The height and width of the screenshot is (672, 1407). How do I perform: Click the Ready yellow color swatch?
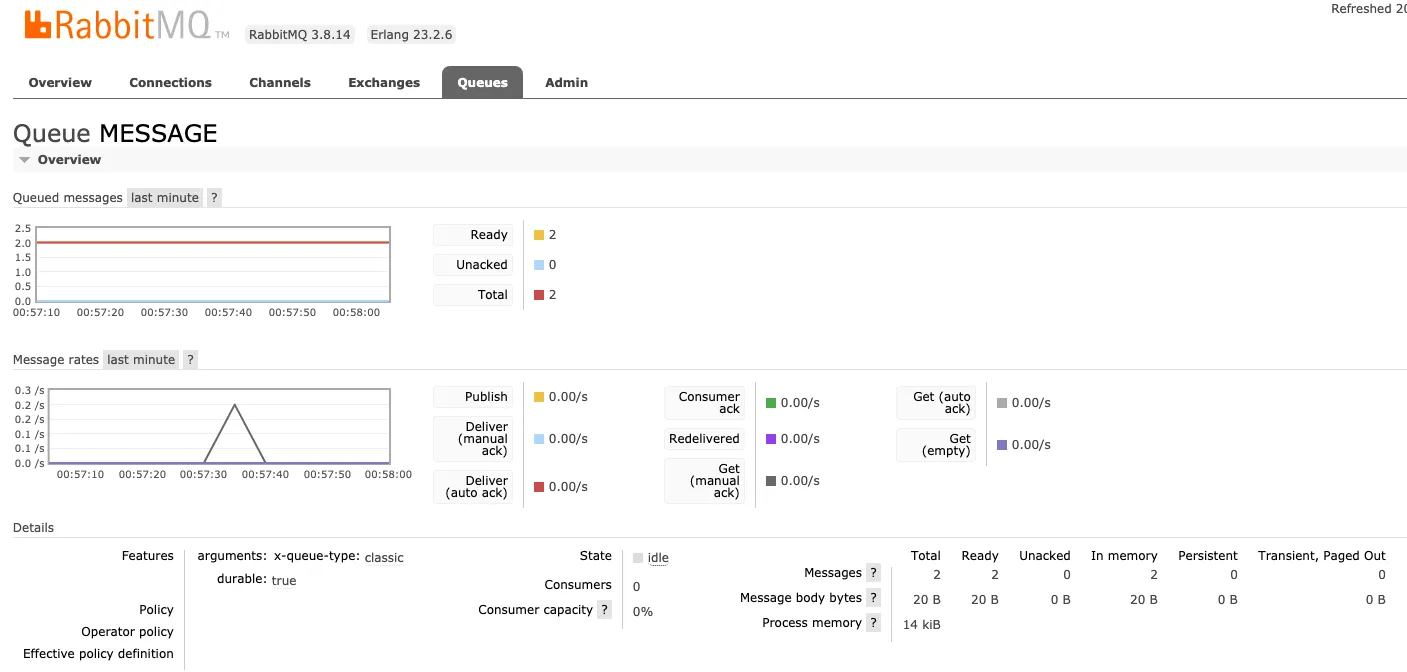pyautogui.click(x=539, y=235)
